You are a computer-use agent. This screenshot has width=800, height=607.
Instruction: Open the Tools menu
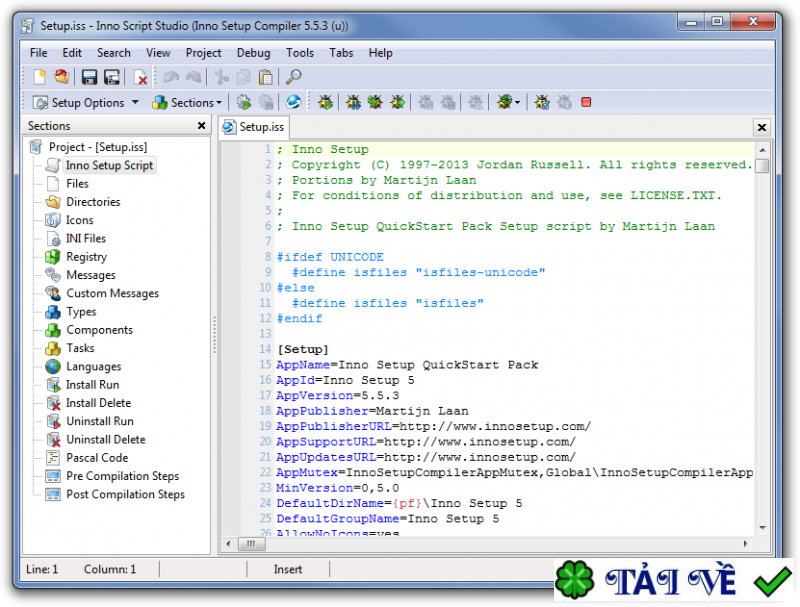pyautogui.click(x=300, y=53)
